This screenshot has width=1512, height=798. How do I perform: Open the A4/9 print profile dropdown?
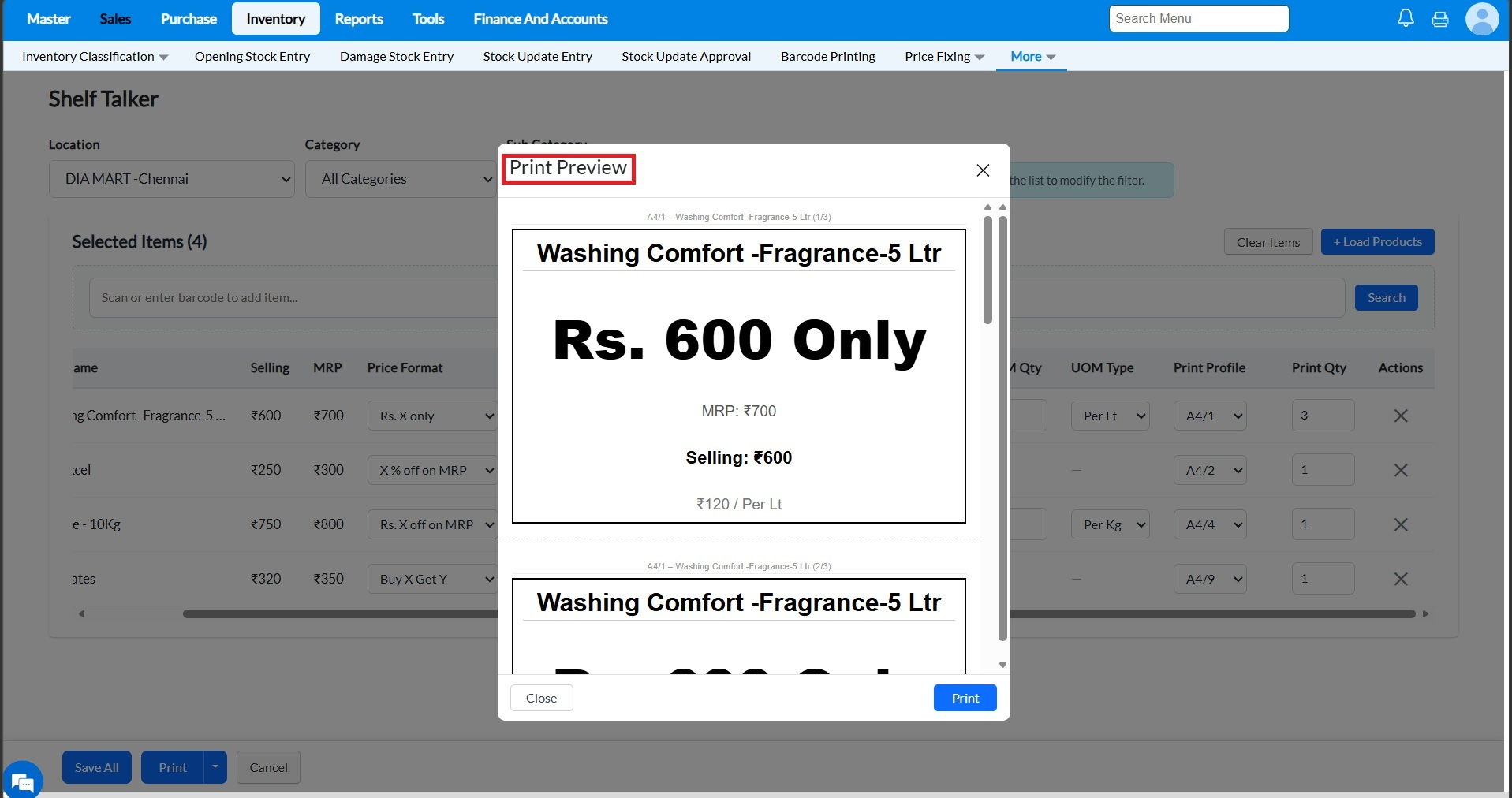pos(1210,579)
